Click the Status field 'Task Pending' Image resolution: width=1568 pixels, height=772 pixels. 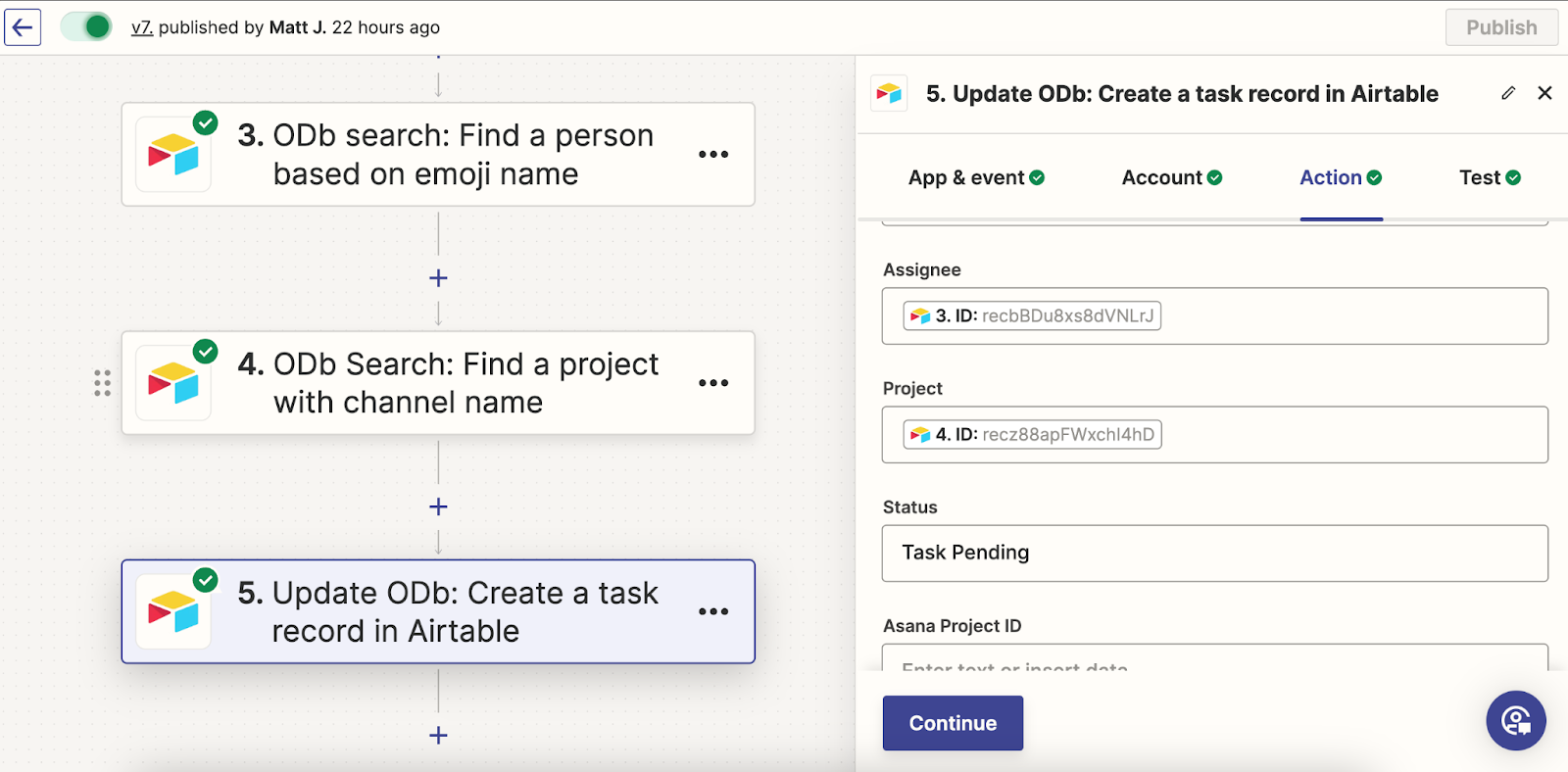tap(1215, 554)
